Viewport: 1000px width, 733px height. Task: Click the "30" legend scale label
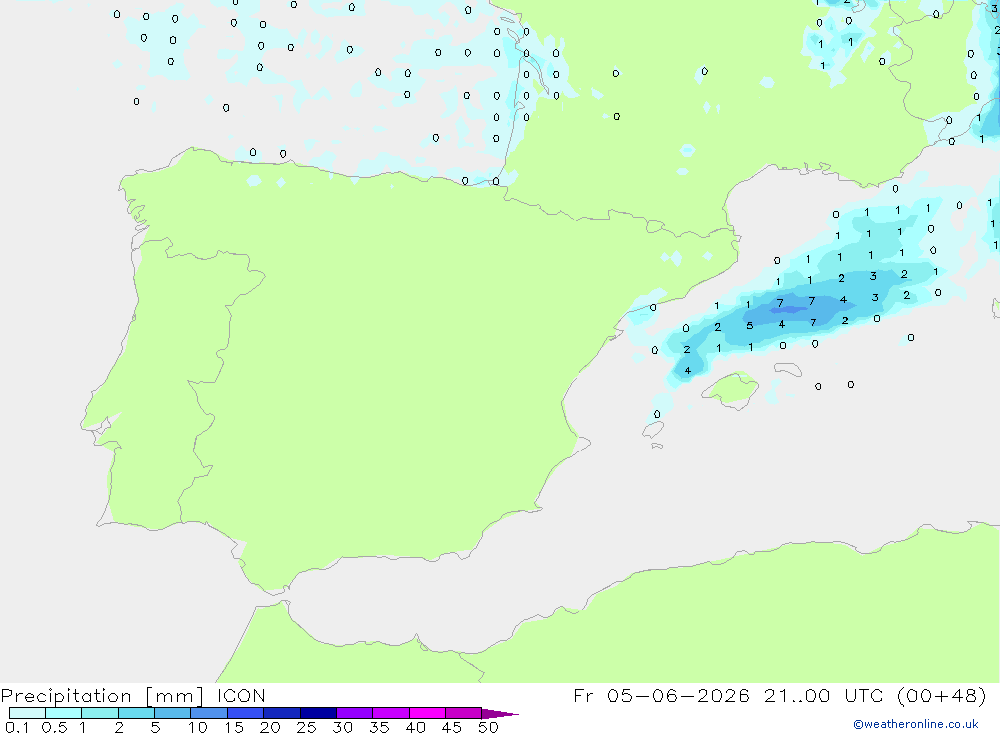342,727
